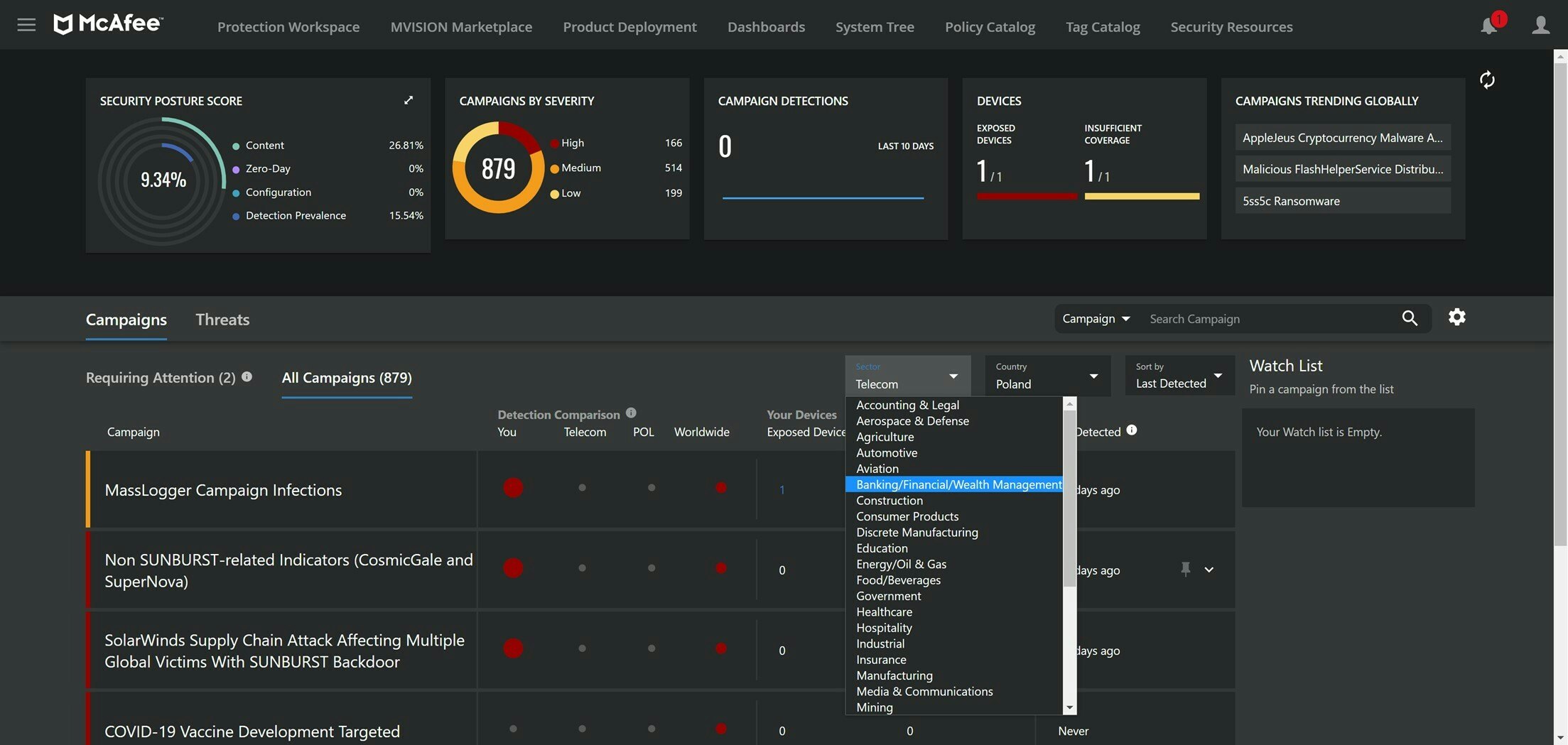Click MassLogger exposed devices count 1
The height and width of the screenshot is (745, 1568).
click(x=782, y=490)
